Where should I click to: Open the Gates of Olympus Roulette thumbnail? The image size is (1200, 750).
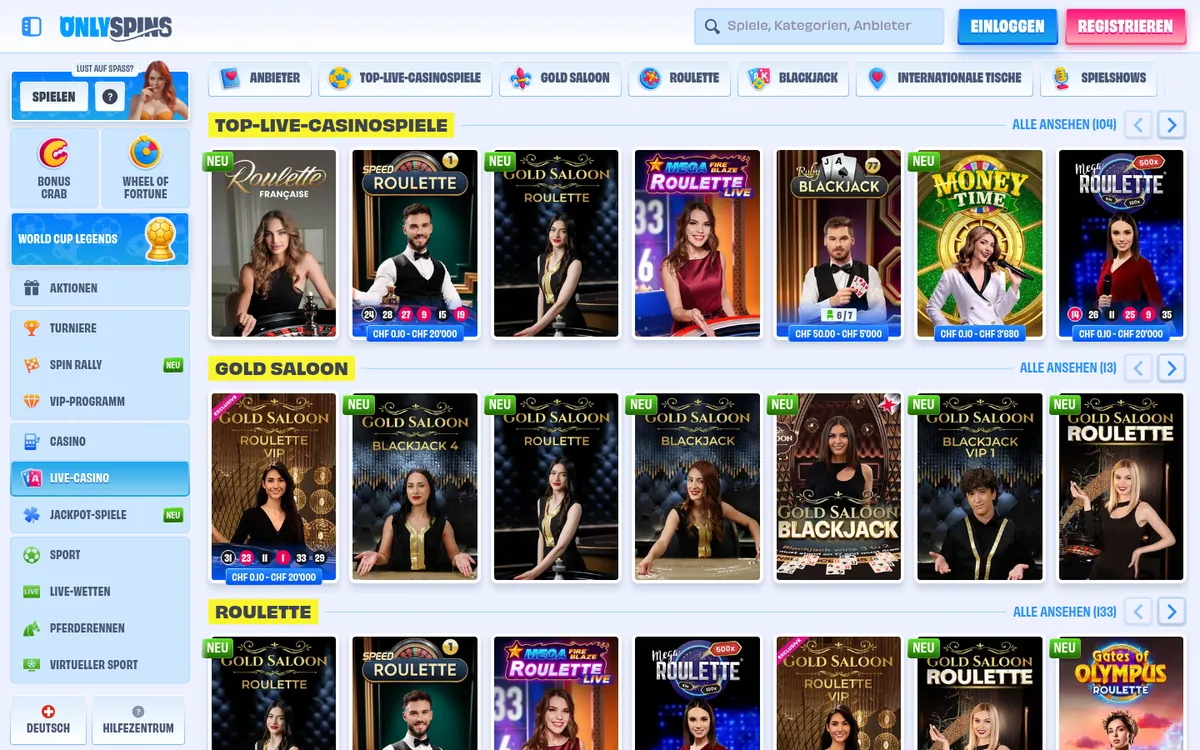click(1120, 693)
